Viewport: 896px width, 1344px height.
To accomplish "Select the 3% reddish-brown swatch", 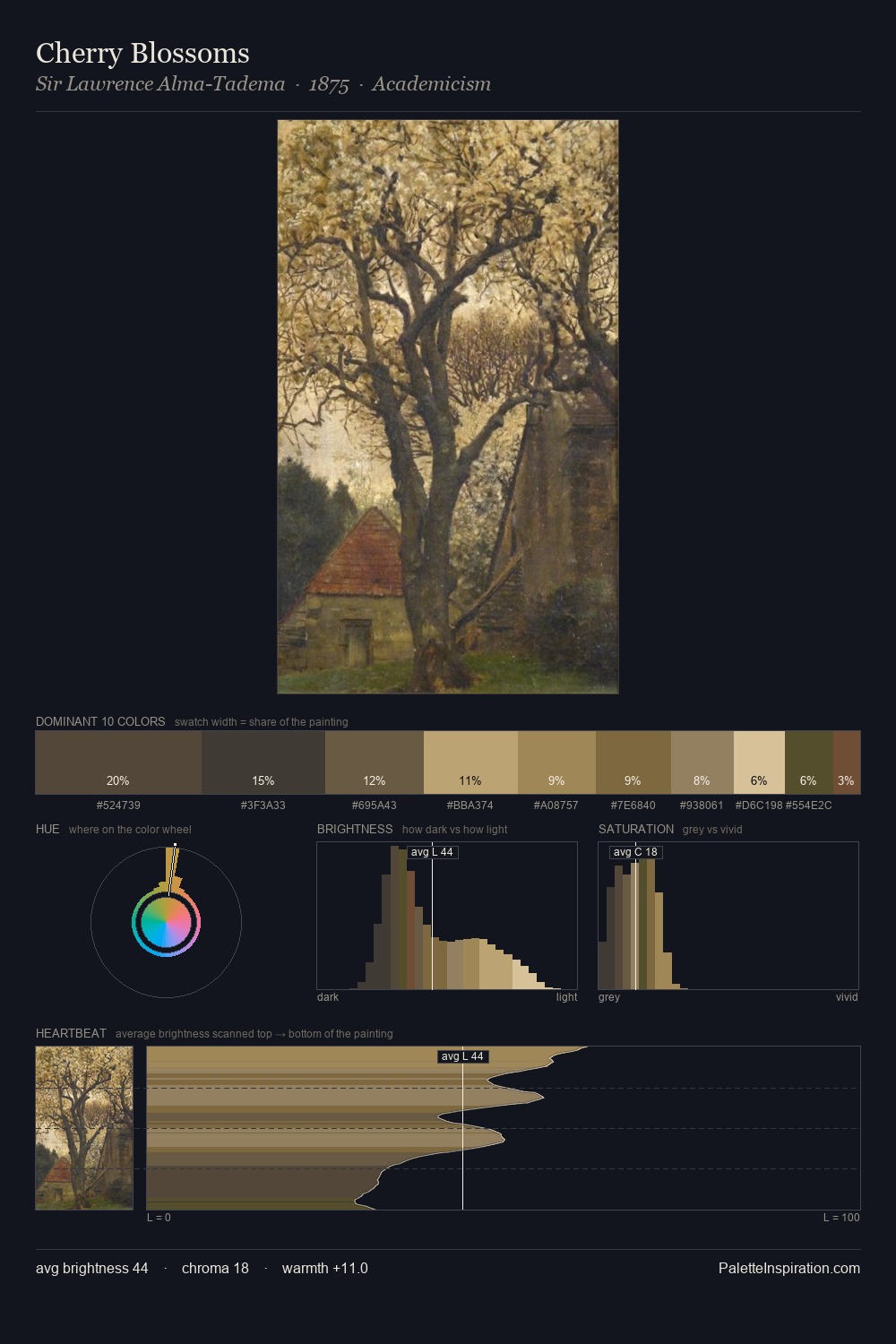I will pyautogui.click(x=847, y=762).
